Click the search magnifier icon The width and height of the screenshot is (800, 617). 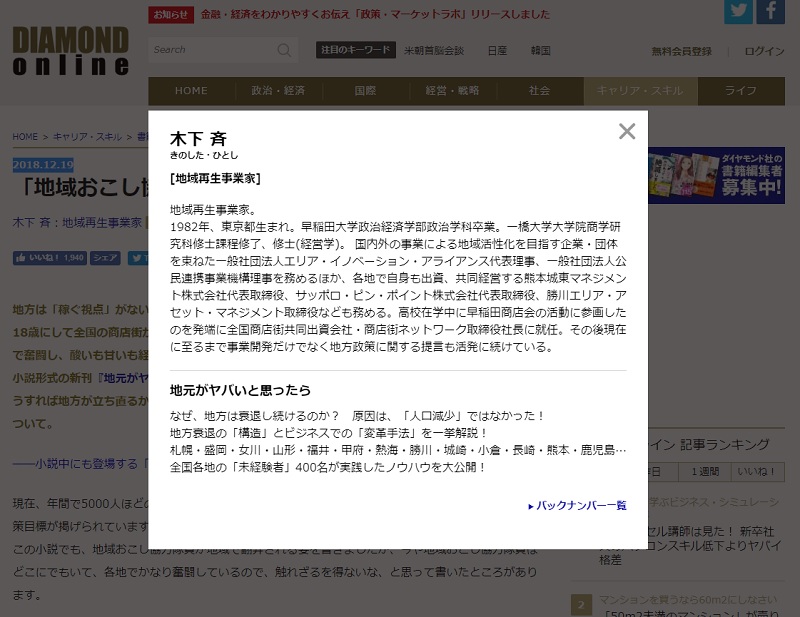[284, 50]
